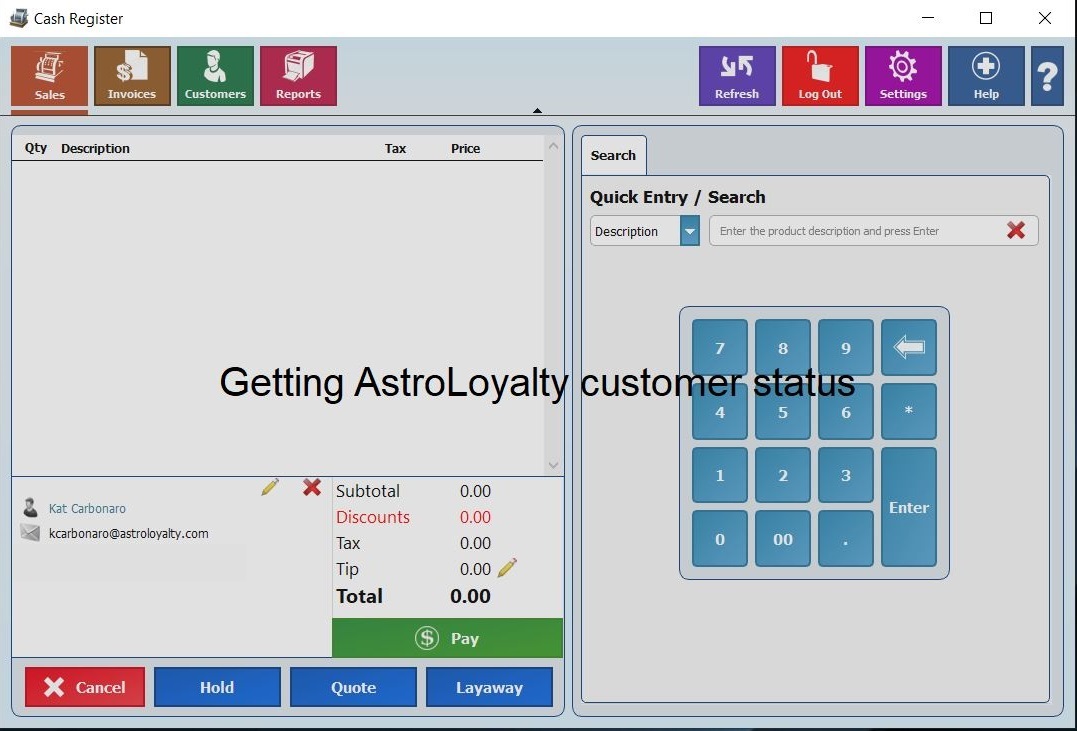Click the red Cancel button

click(85, 687)
